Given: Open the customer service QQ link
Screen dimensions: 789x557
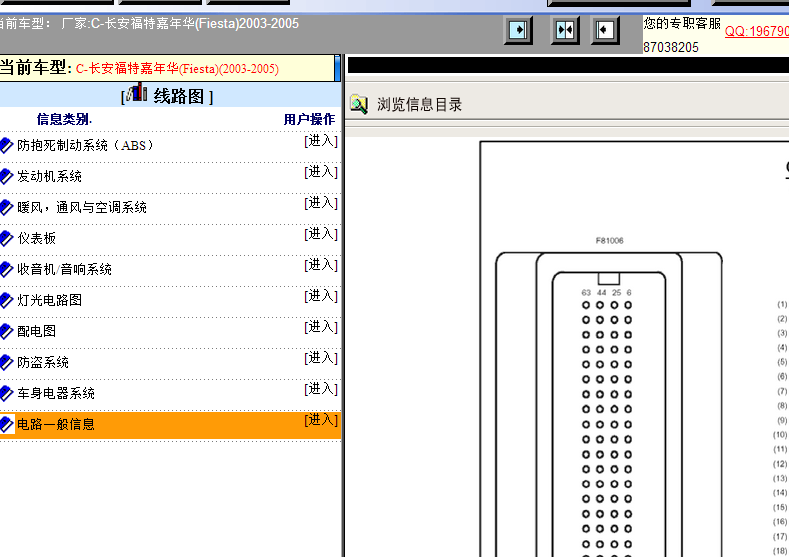Looking at the screenshot, I should [757, 31].
